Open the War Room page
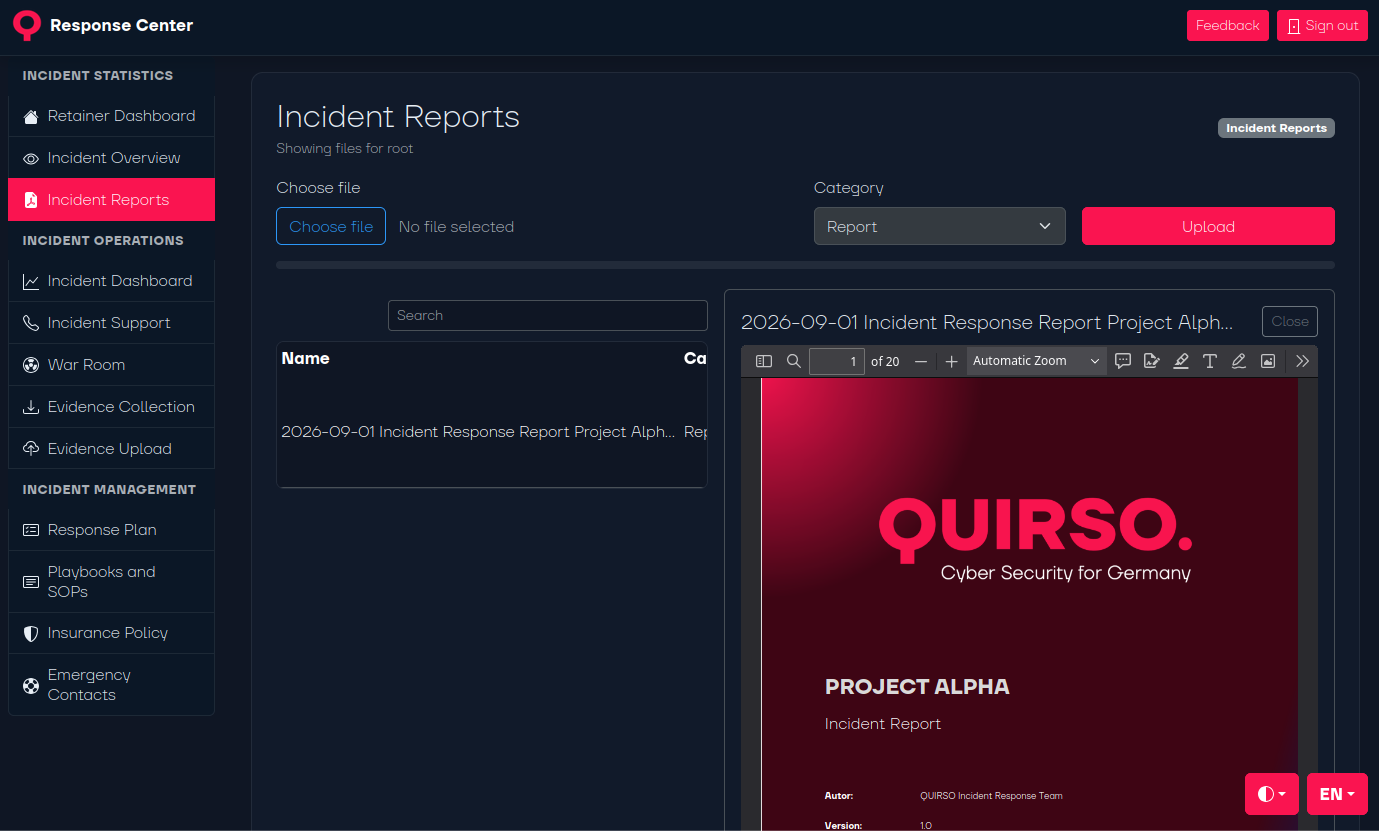 pos(111,365)
